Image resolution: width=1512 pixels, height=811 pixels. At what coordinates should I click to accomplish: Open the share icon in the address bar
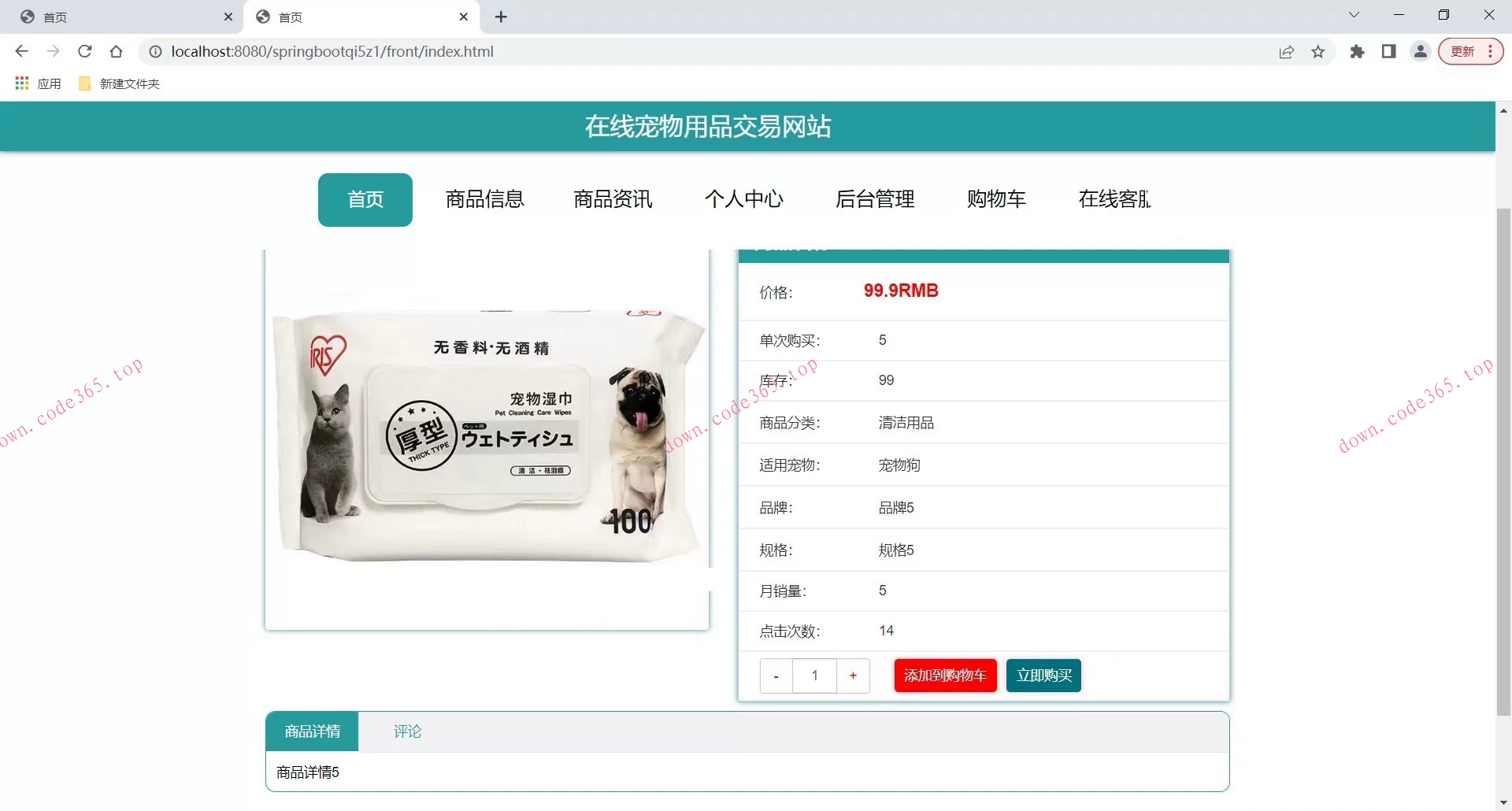(x=1286, y=51)
